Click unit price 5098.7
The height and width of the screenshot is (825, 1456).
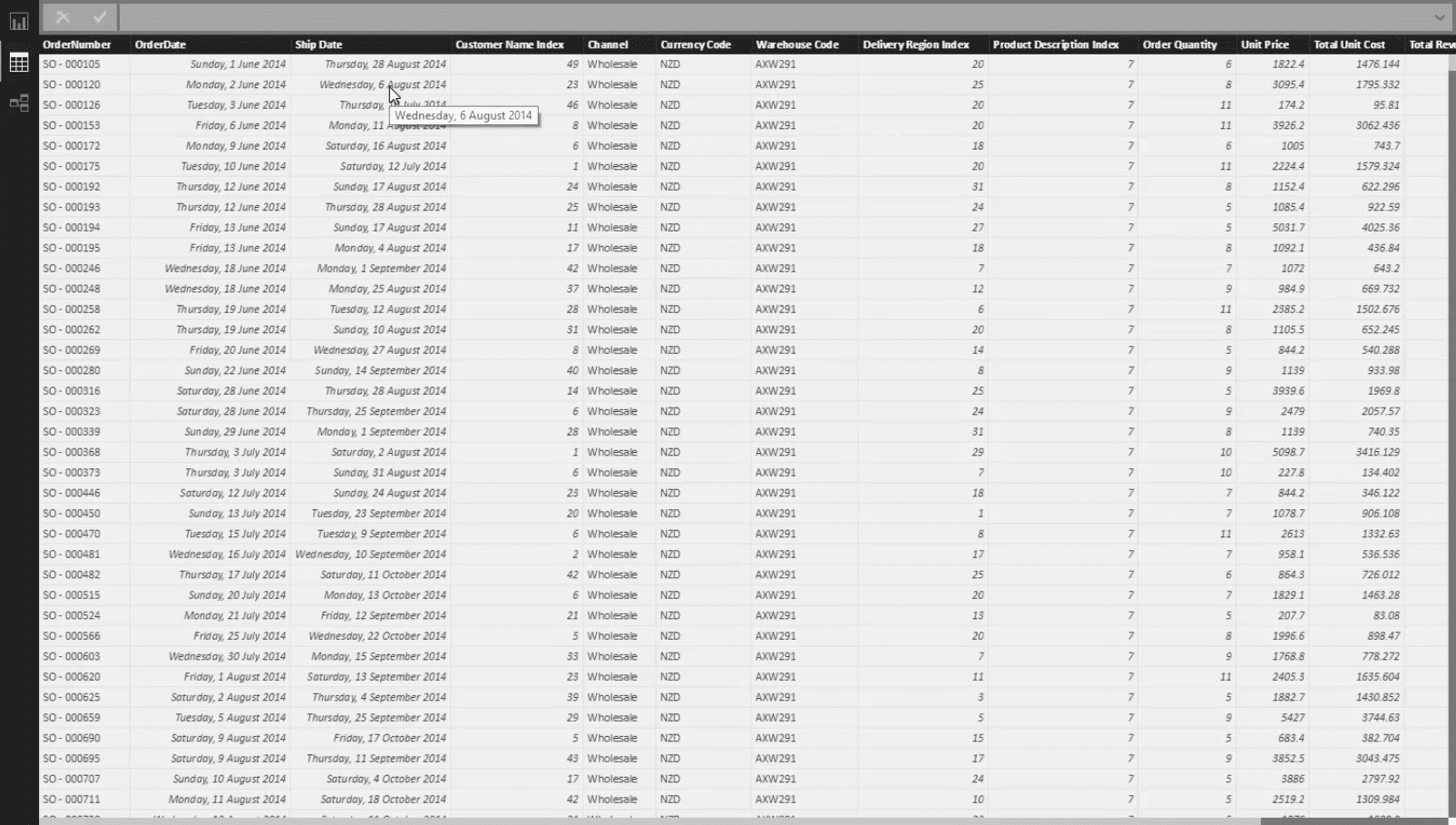tap(1288, 452)
